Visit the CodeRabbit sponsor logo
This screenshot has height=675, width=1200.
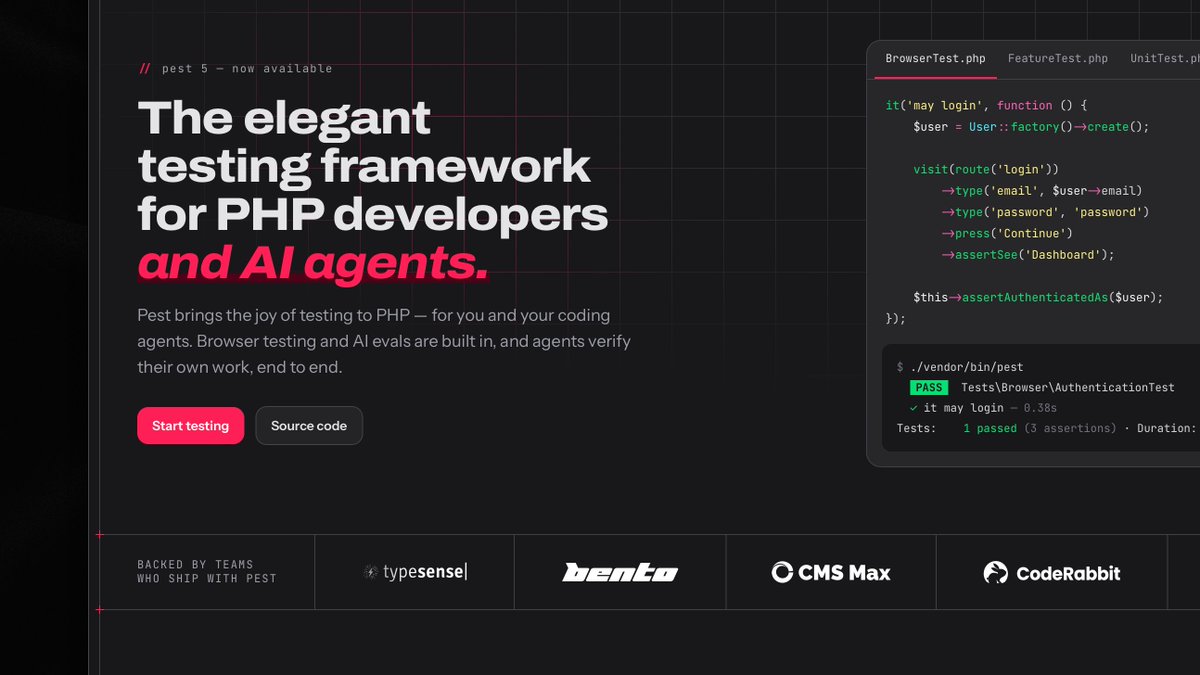click(1052, 573)
